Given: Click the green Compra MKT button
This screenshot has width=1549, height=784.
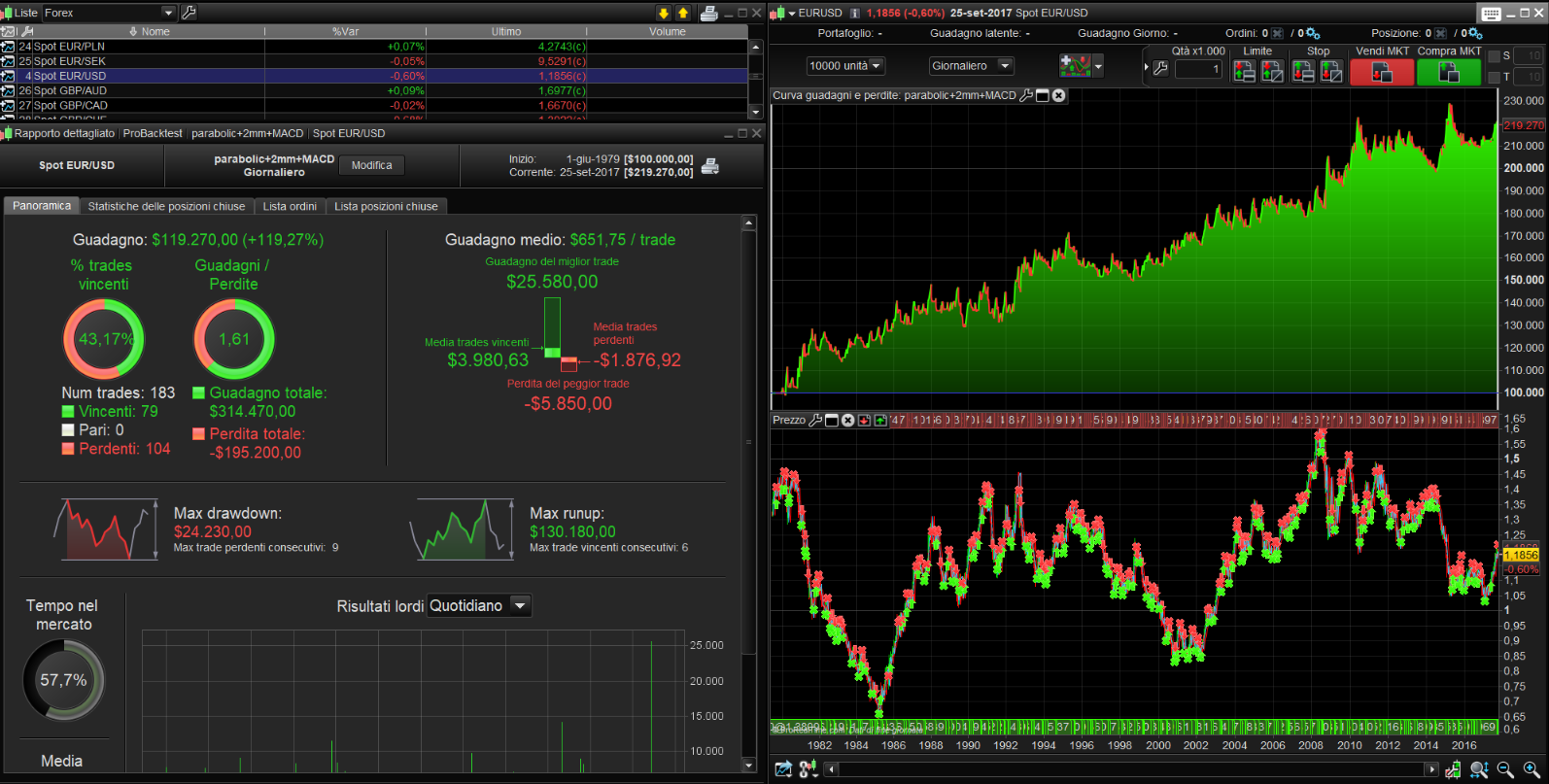Looking at the screenshot, I should (x=1448, y=72).
